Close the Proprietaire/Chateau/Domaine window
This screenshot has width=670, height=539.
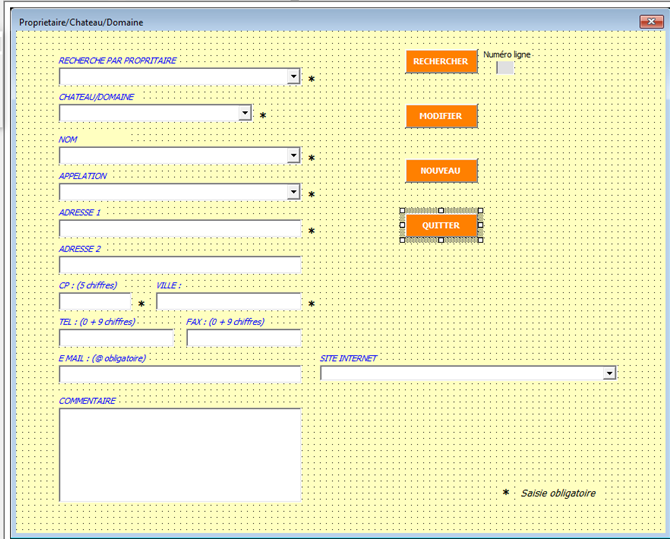point(647,21)
